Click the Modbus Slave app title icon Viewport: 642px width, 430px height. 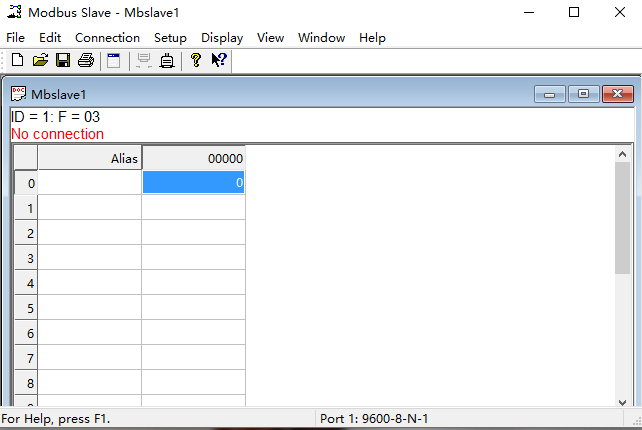(x=14, y=12)
